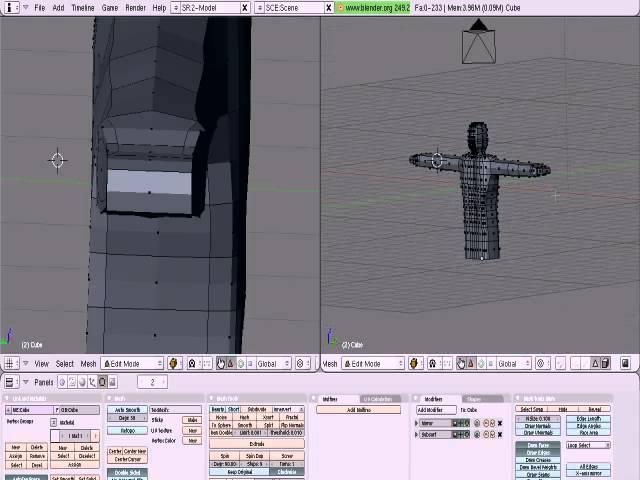
Task: Open left viewport Edit Mode dropdown
Action: point(133,363)
